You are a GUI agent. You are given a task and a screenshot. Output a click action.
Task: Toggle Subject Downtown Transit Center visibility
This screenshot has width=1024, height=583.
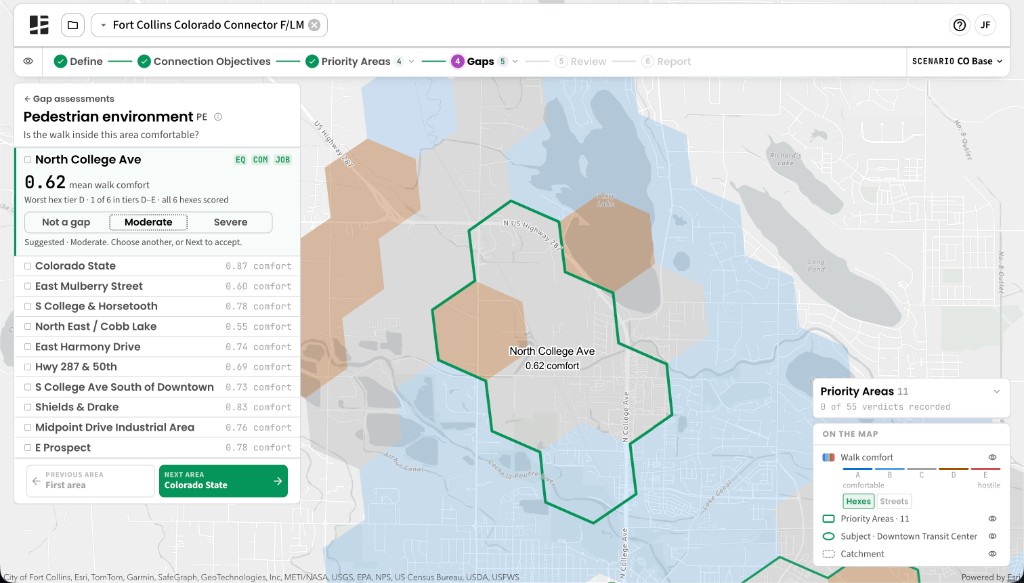(992, 536)
